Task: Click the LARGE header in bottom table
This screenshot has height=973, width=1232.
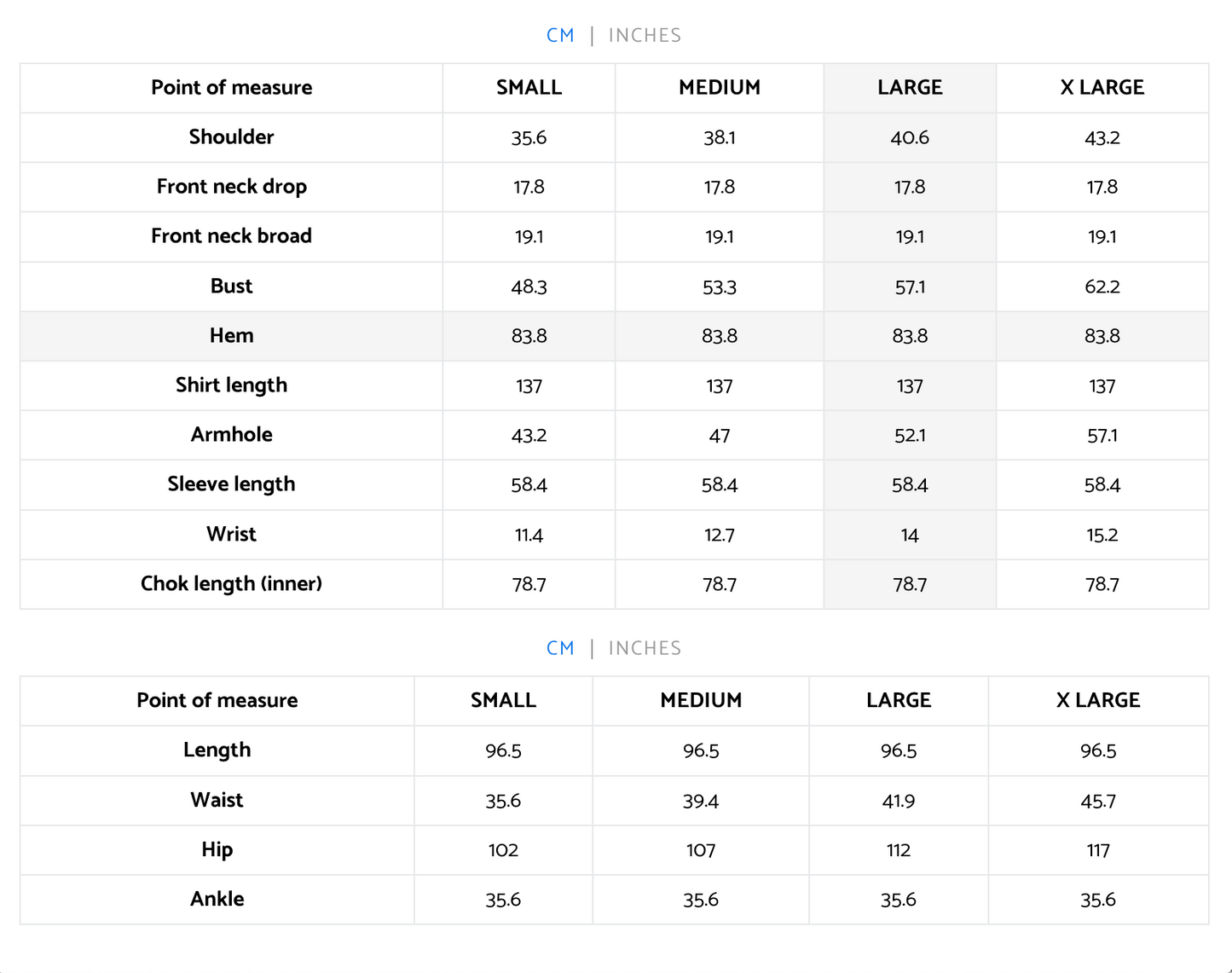Action: click(x=899, y=701)
